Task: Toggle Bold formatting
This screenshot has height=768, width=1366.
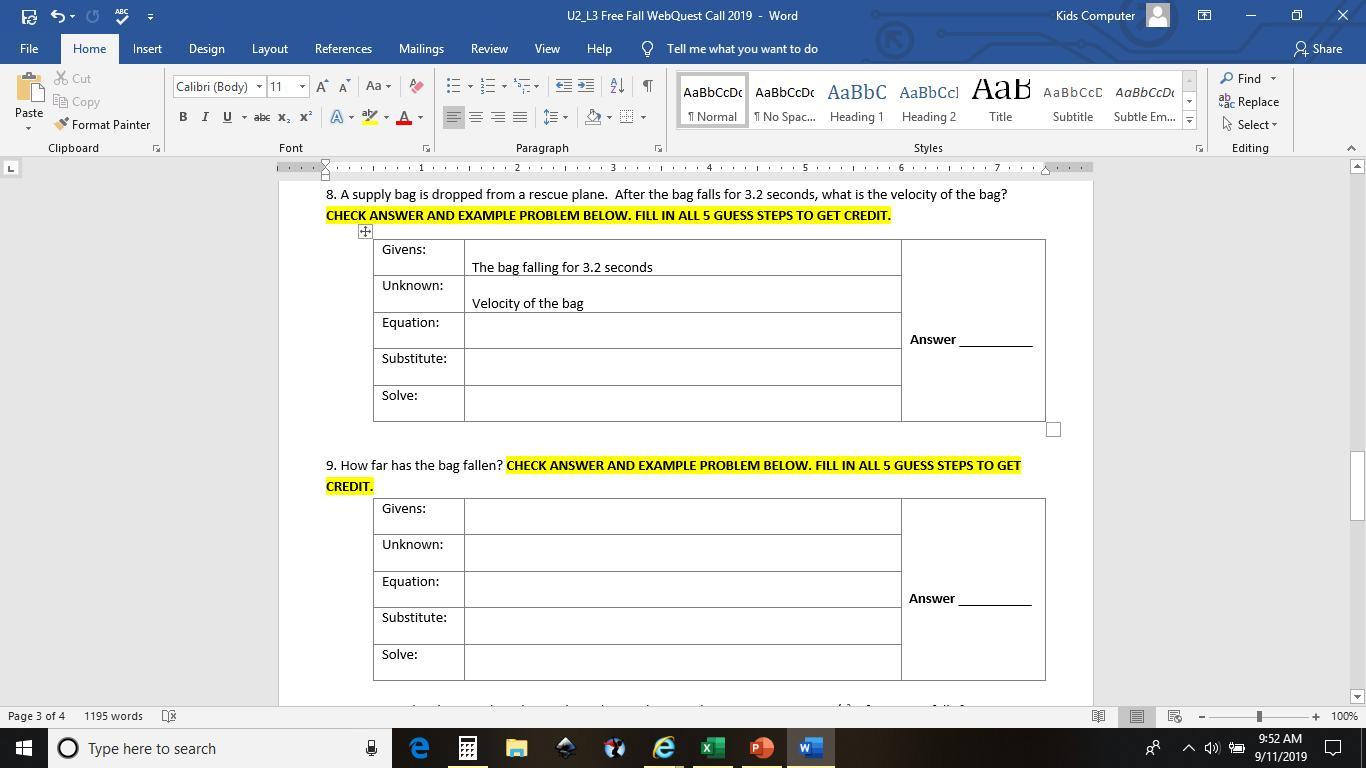Action: pyautogui.click(x=183, y=118)
